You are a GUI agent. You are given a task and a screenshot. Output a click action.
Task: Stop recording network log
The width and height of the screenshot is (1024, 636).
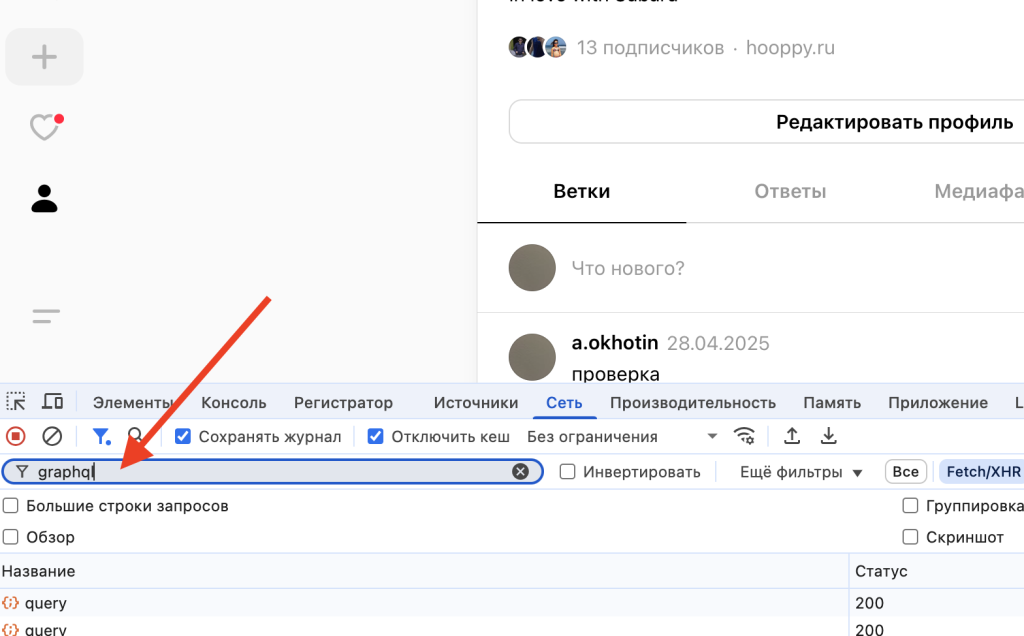16,436
